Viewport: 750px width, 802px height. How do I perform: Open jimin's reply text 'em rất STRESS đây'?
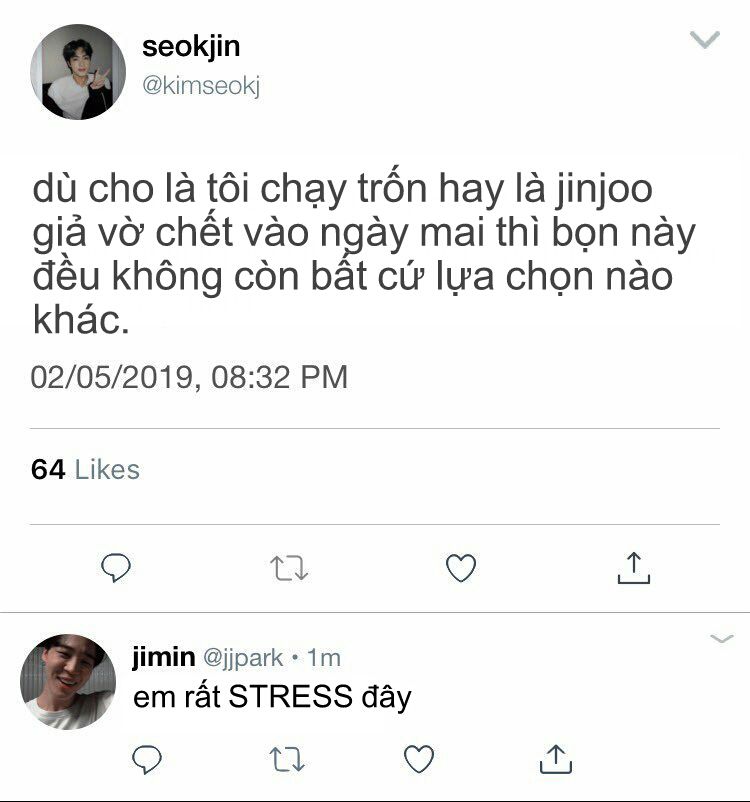pyautogui.click(x=272, y=698)
